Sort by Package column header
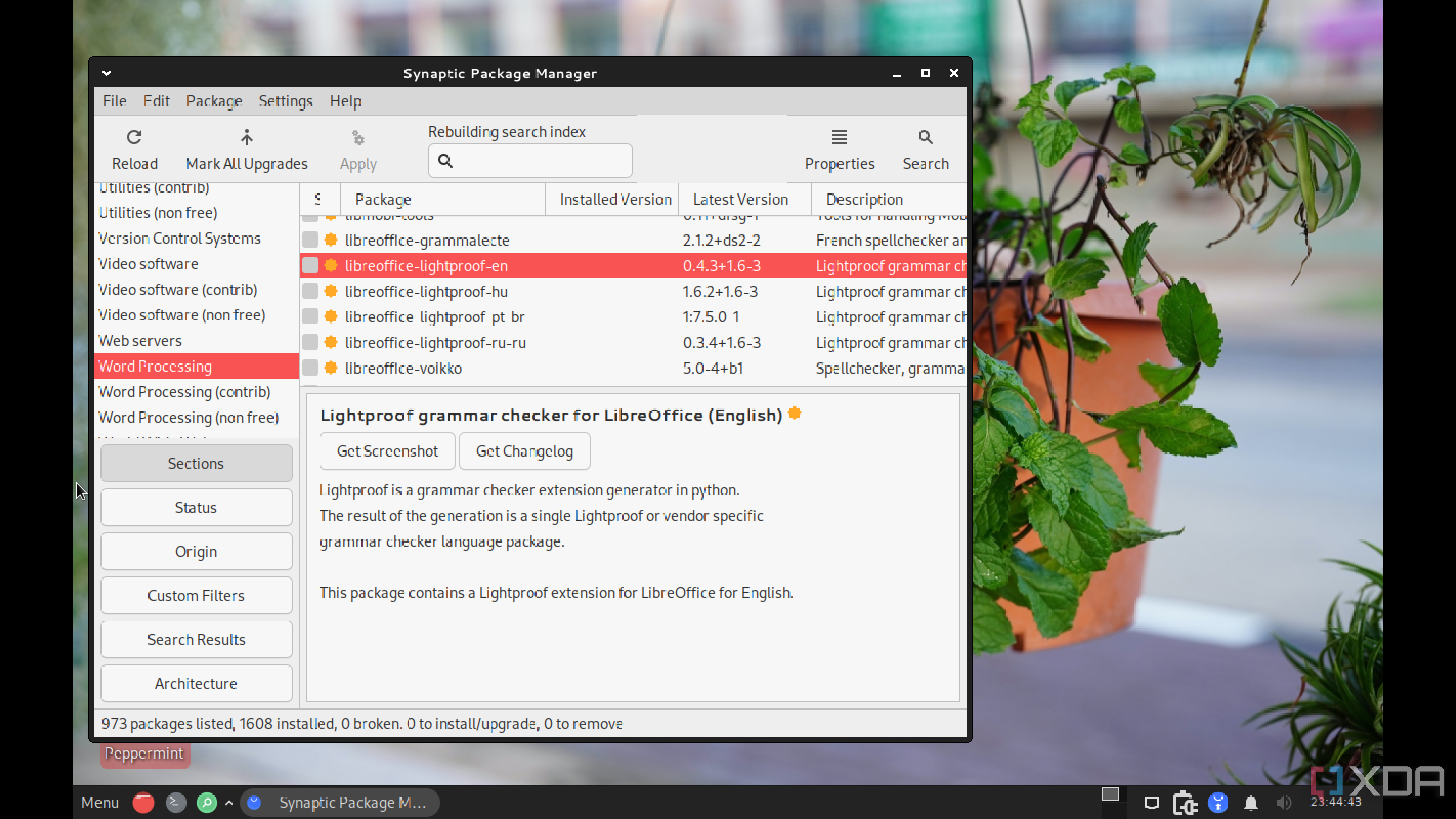 tap(442, 200)
